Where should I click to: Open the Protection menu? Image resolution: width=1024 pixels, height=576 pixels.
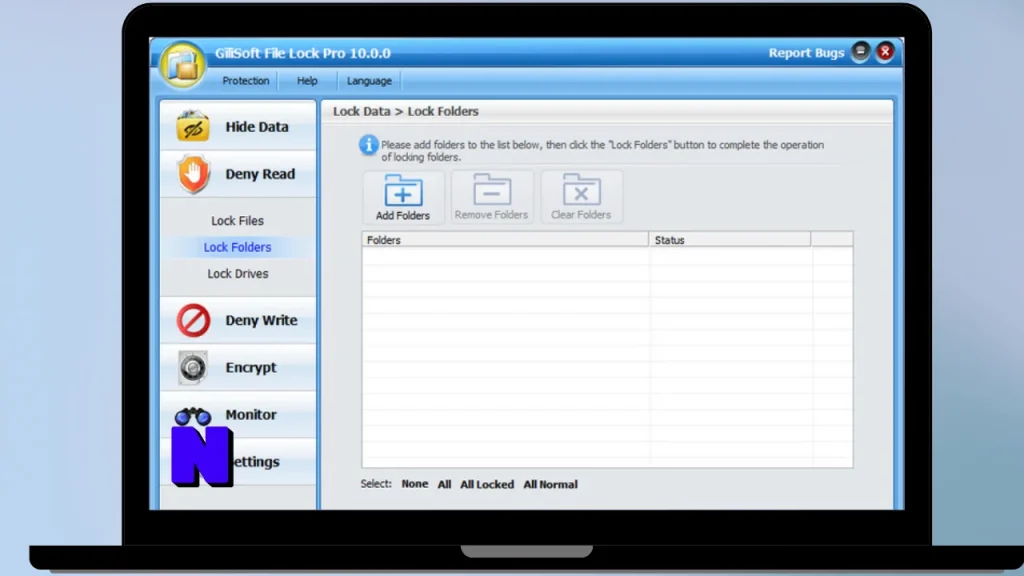(x=246, y=81)
